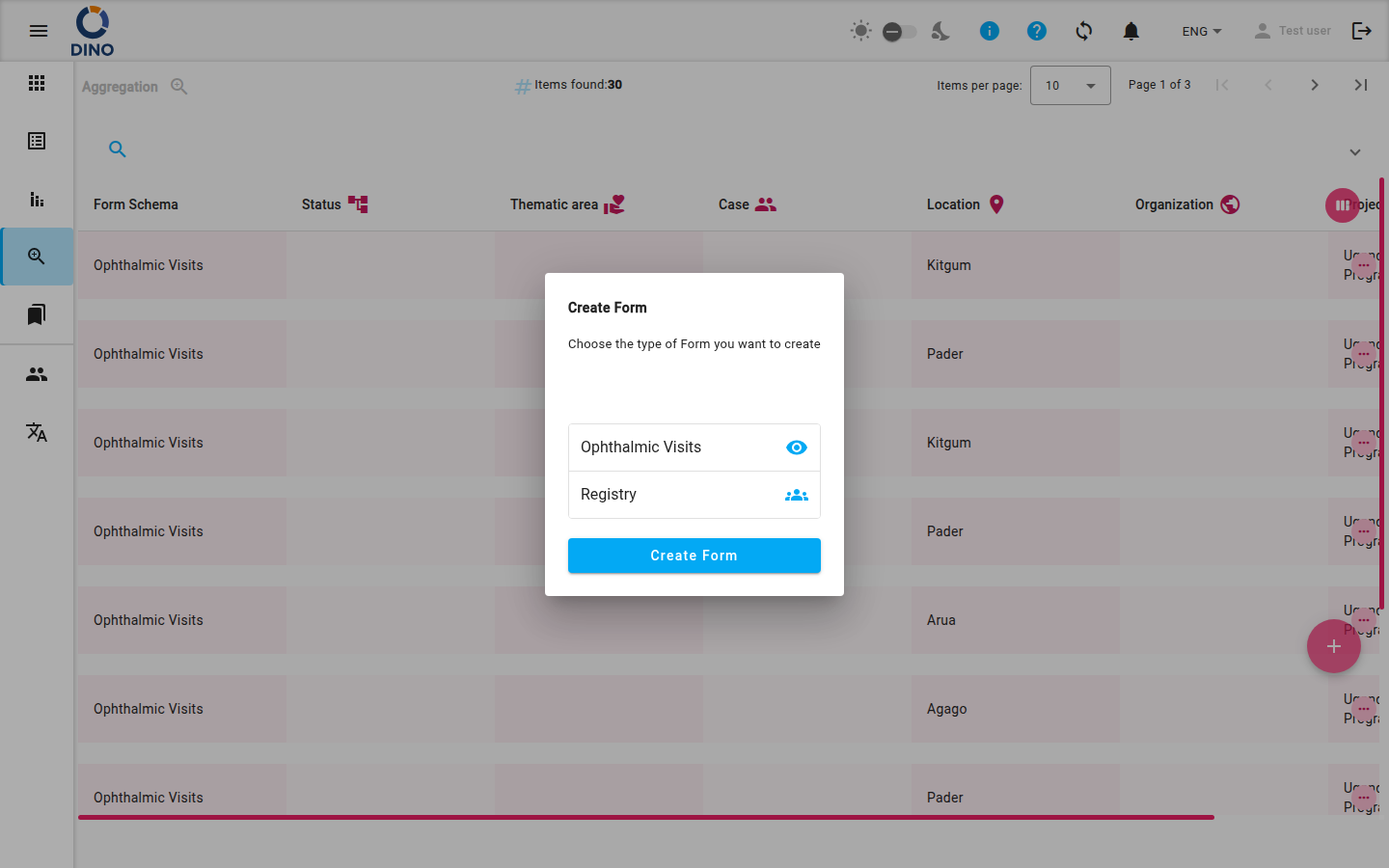Open the help question mark icon

(x=1037, y=31)
